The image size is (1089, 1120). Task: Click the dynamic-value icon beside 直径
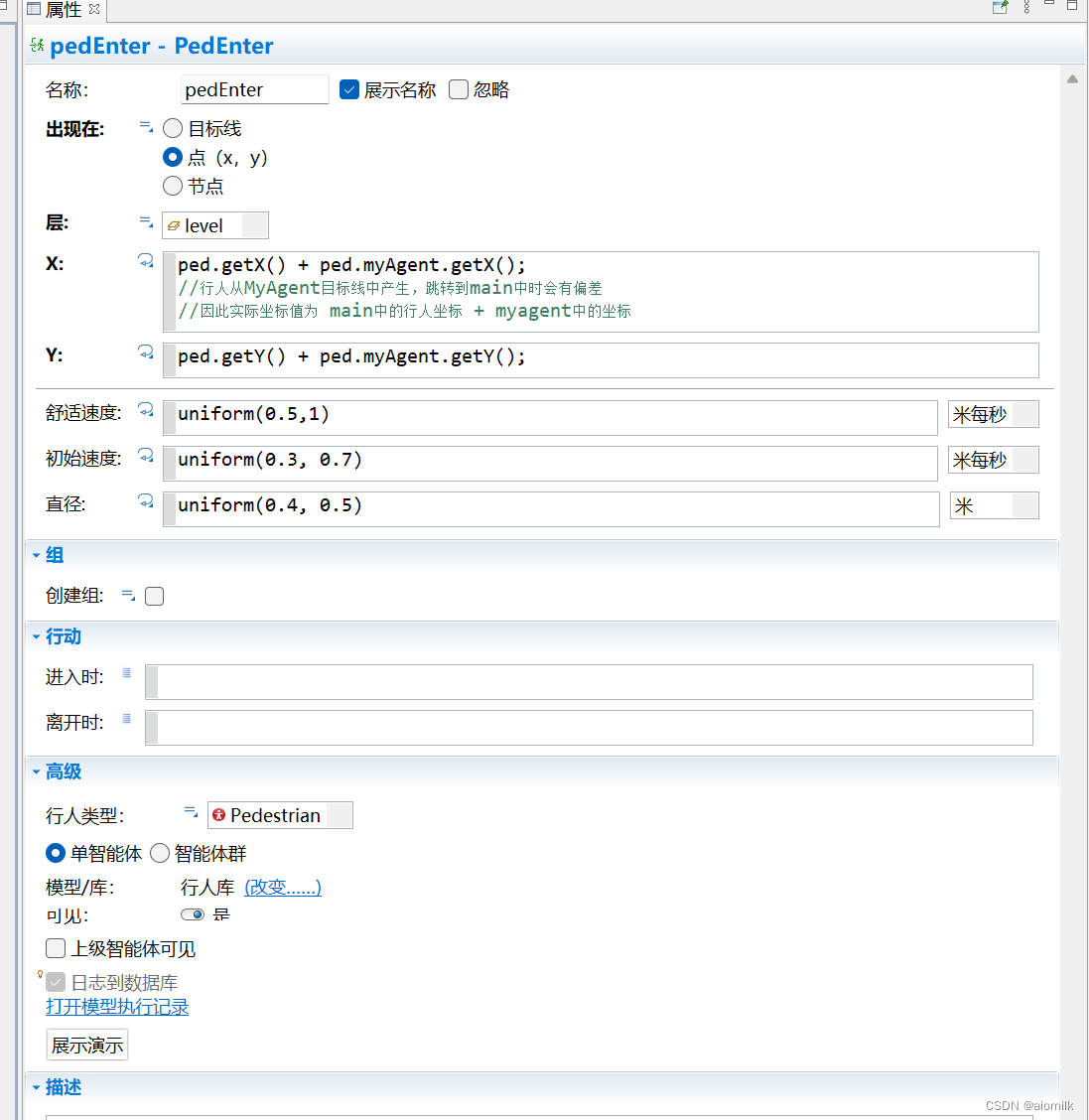(x=146, y=500)
